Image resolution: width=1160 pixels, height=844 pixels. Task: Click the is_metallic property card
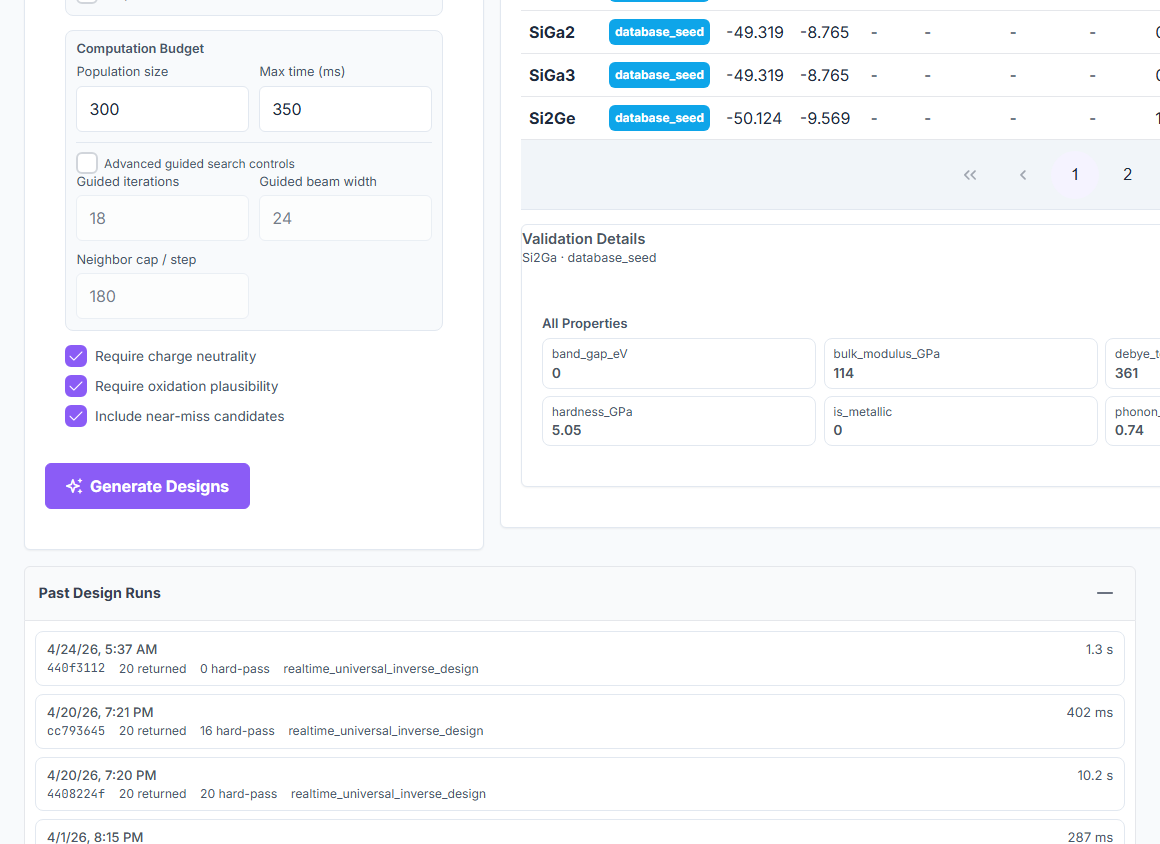pyautogui.click(x=960, y=421)
